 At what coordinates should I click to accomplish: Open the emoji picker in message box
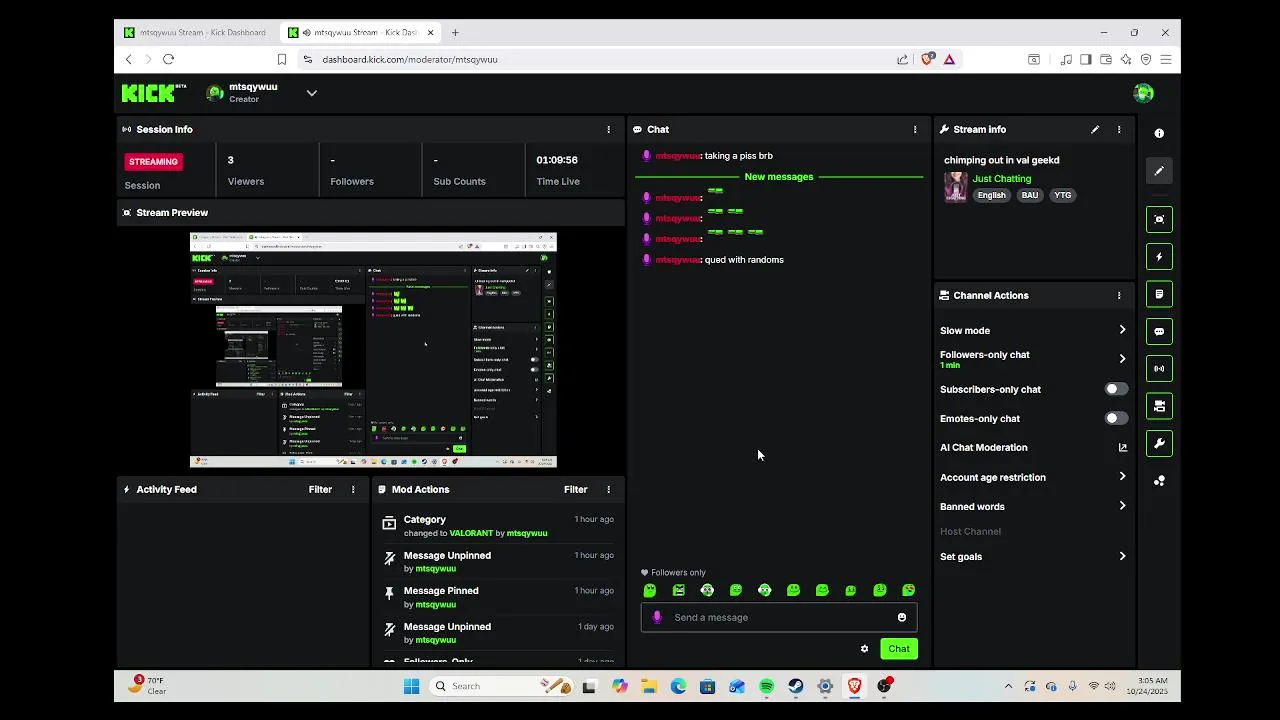pos(902,617)
